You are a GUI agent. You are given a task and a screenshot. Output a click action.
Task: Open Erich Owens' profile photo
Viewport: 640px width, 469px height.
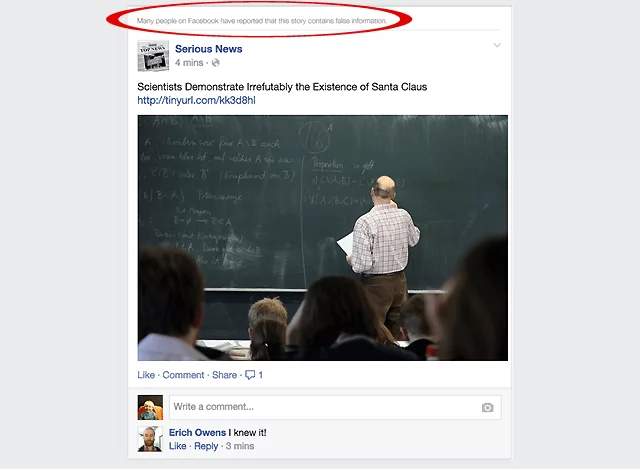point(150,439)
